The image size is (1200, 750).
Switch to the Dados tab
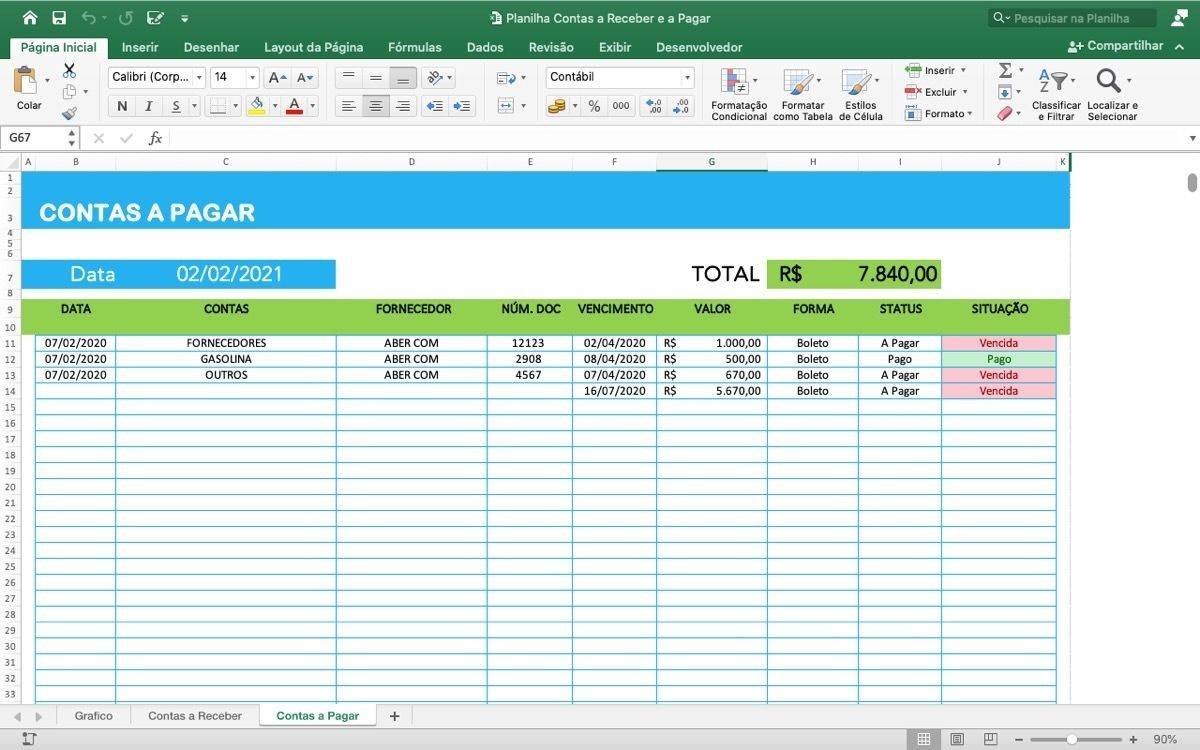click(x=485, y=47)
